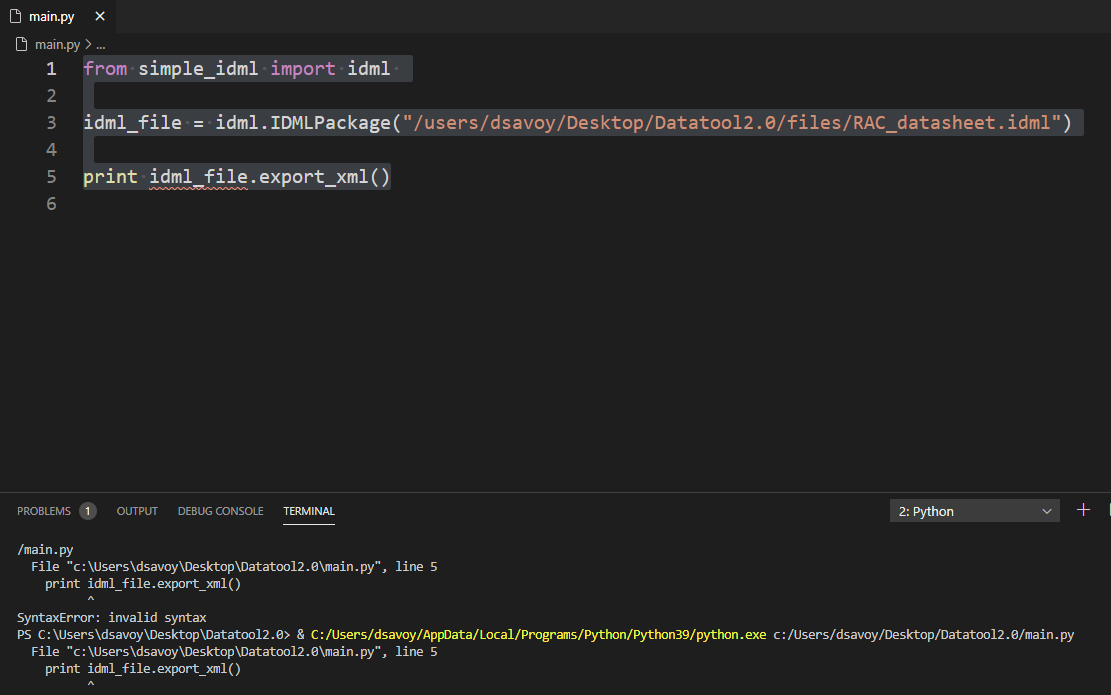Select the TERMINAL panel tab

[x=309, y=511]
